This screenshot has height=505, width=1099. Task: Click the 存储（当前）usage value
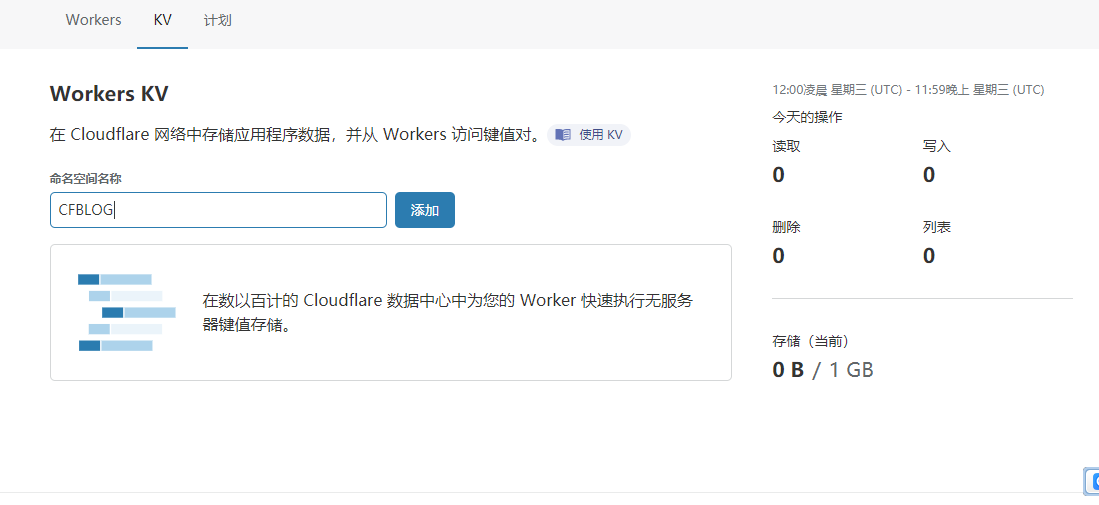pos(823,370)
